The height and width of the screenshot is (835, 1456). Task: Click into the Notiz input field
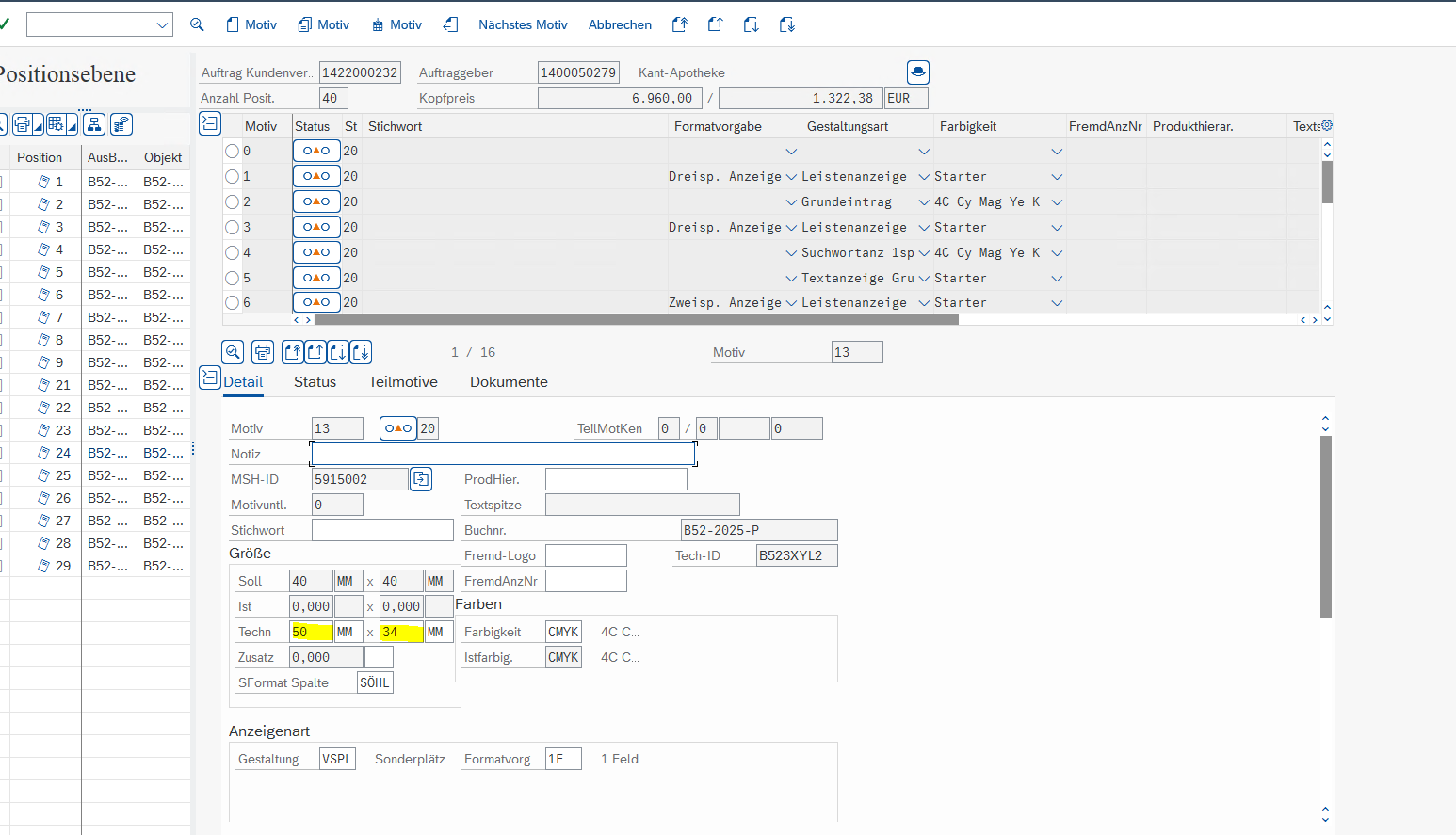point(504,454)
